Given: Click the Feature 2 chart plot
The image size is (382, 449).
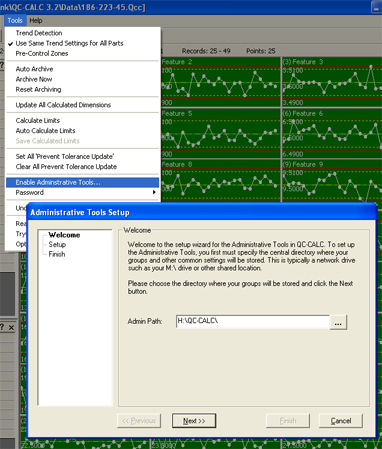Looking at the screenshot, I should pyautogui.click(x=220, y=82).
